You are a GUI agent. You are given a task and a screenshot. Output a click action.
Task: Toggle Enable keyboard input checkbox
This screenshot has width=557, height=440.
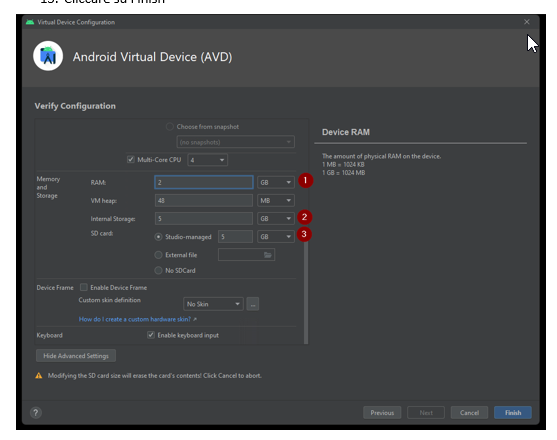(x=151, y=335)
